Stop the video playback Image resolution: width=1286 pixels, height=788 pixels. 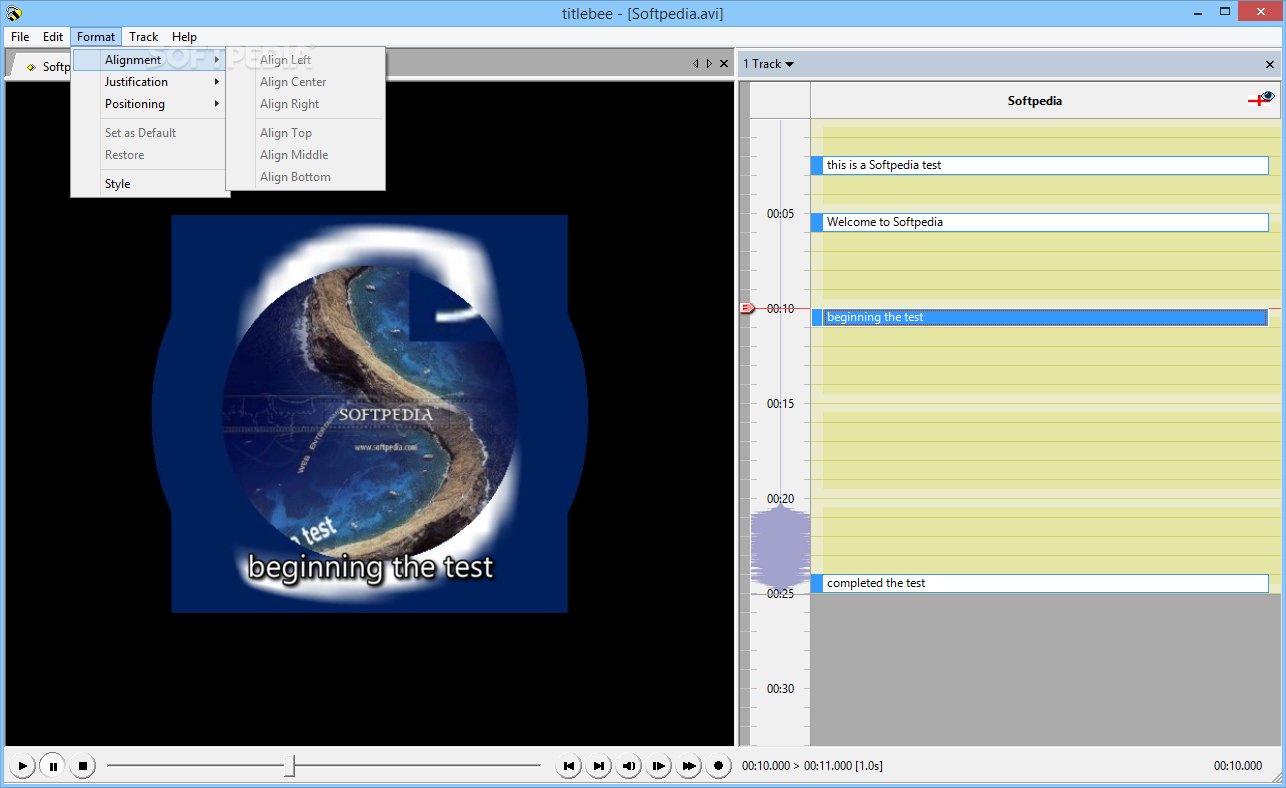pos(84,766)
